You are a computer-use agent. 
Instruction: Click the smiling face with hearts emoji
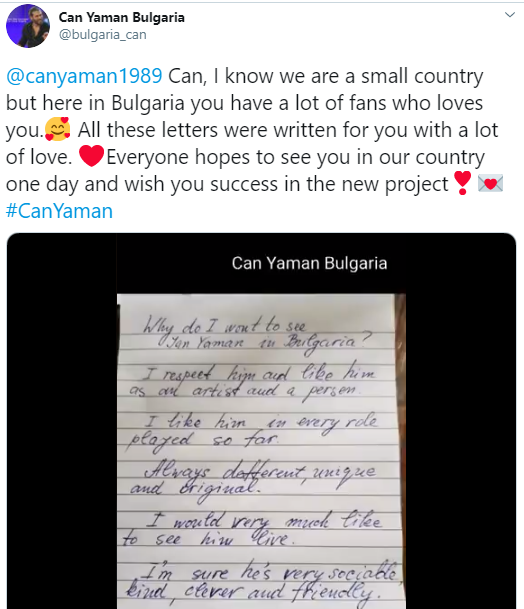click(x=57, y=129)
